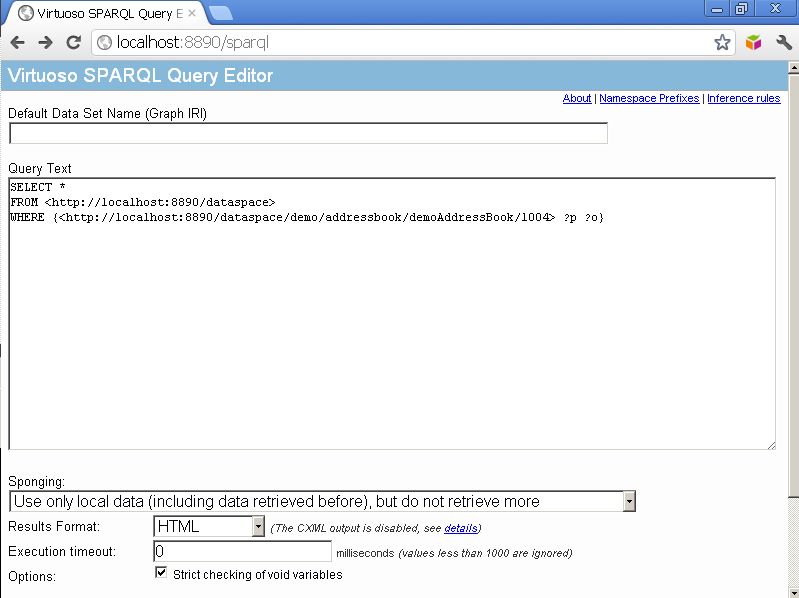Click the Default Data Set Name field
This screenshot has height=598, width=799.
308,133
